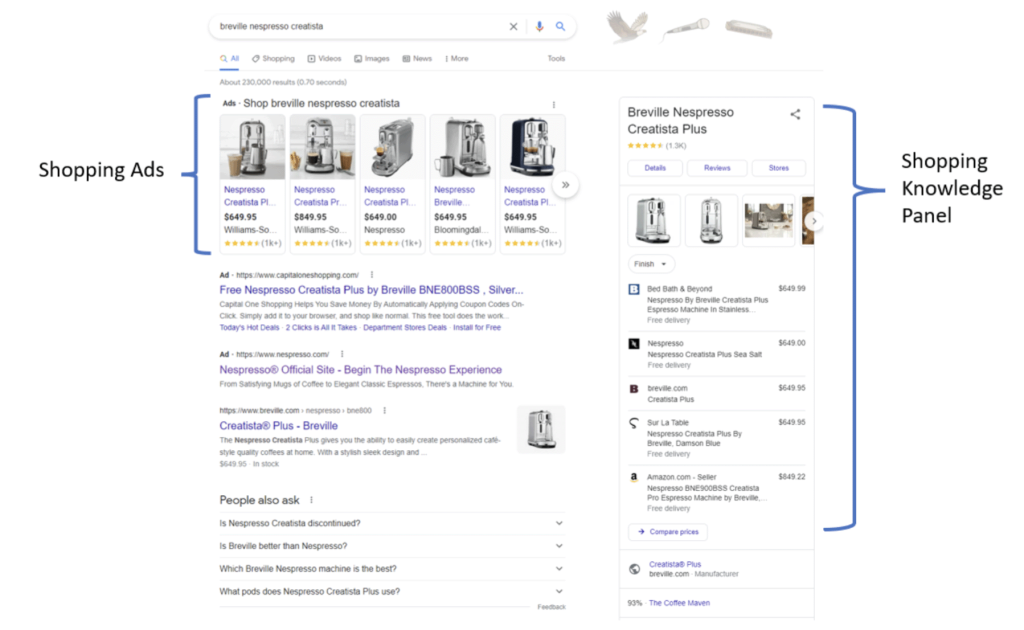Follow the "2 Clicks is All It Takes" sitelink
This screenshot has width=1024, height=630.
point(321,328)
